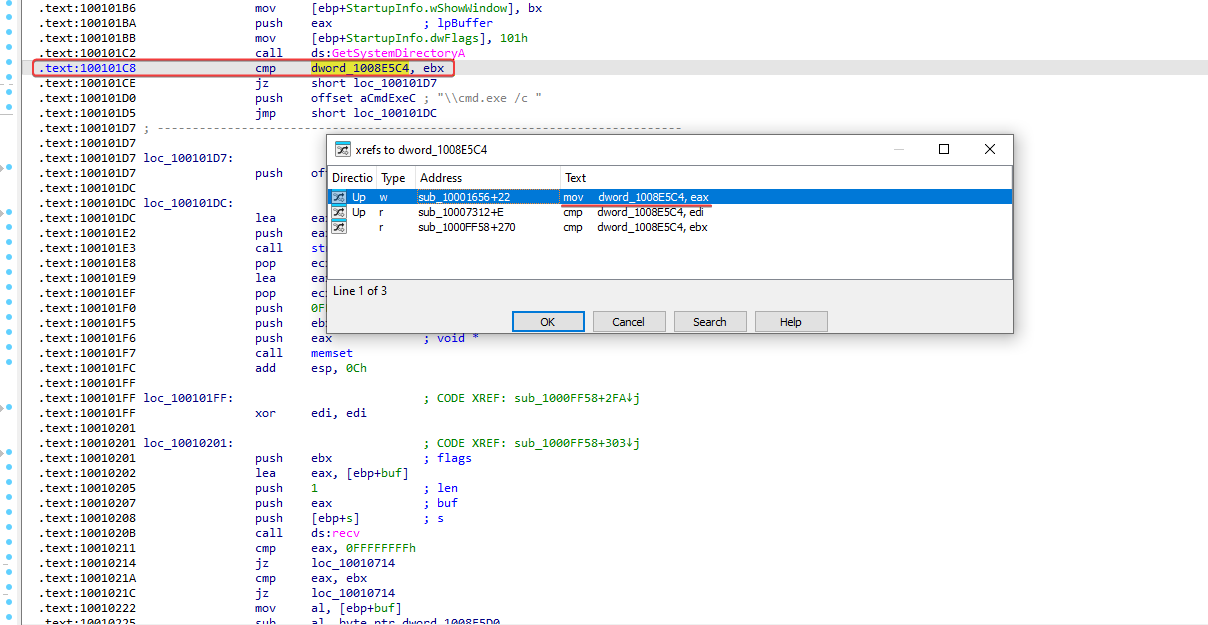1208x625 pixels.
Task: Sort xrefs by the Type column header
Action: [x=394, y=178]
